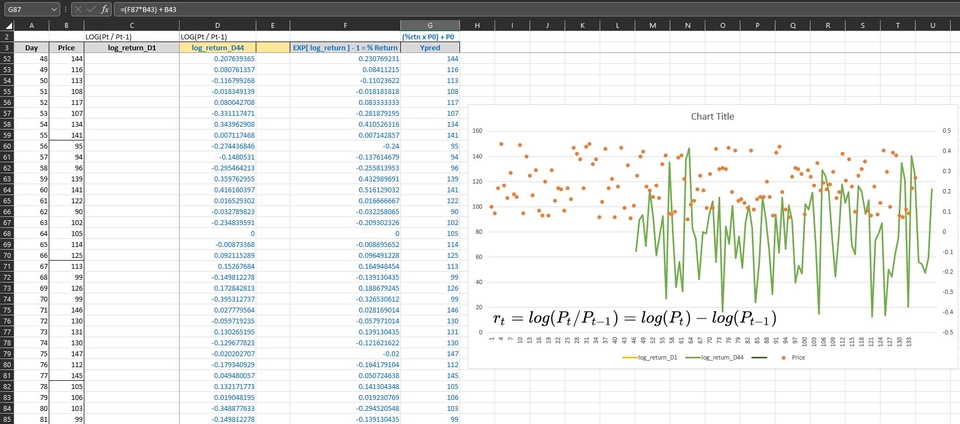Select row header 70
Viewport: 960px width, 424px height.
click(7, 255)
